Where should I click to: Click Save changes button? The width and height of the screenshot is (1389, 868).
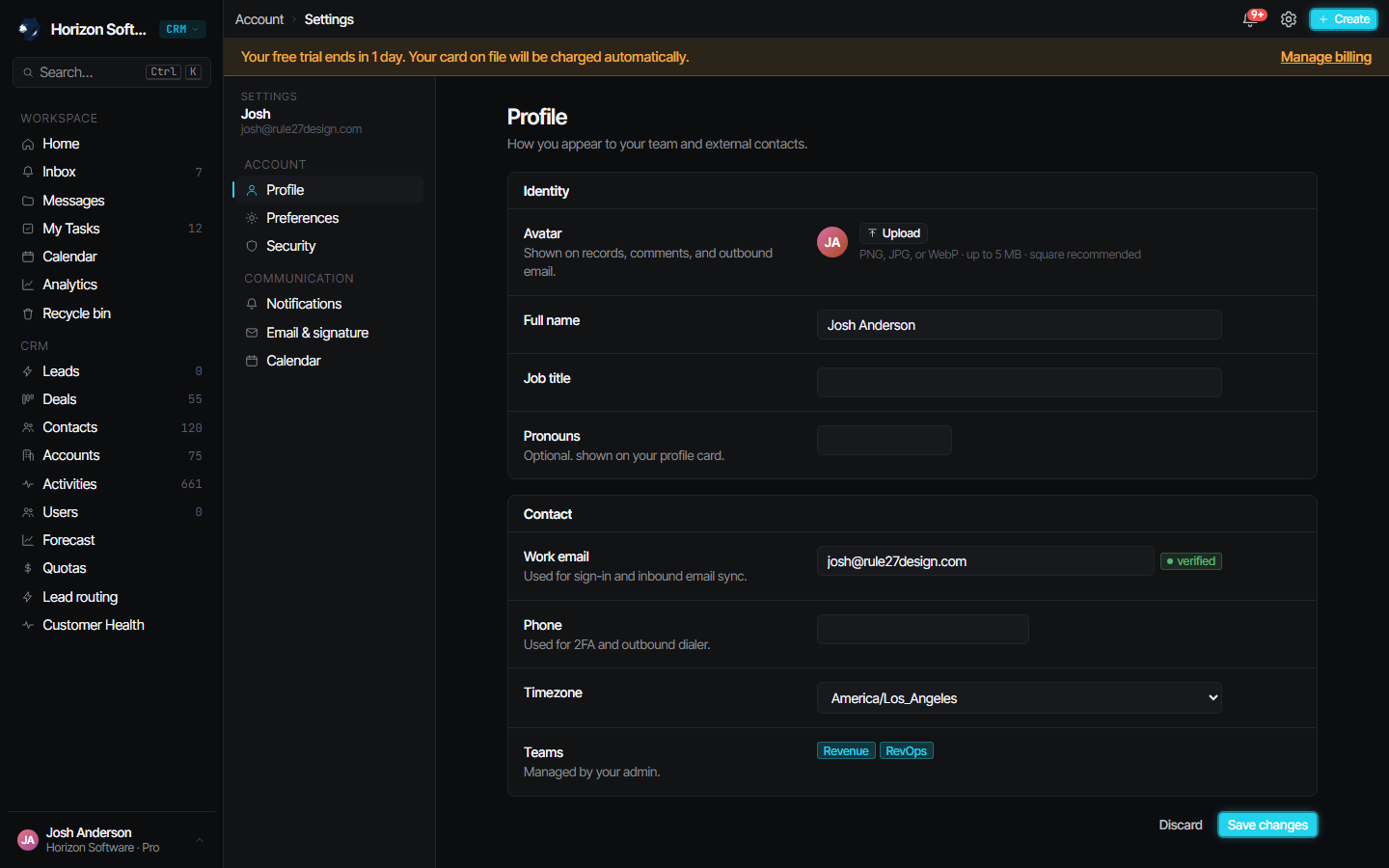pyautogui.click(x=1267, y=825)
